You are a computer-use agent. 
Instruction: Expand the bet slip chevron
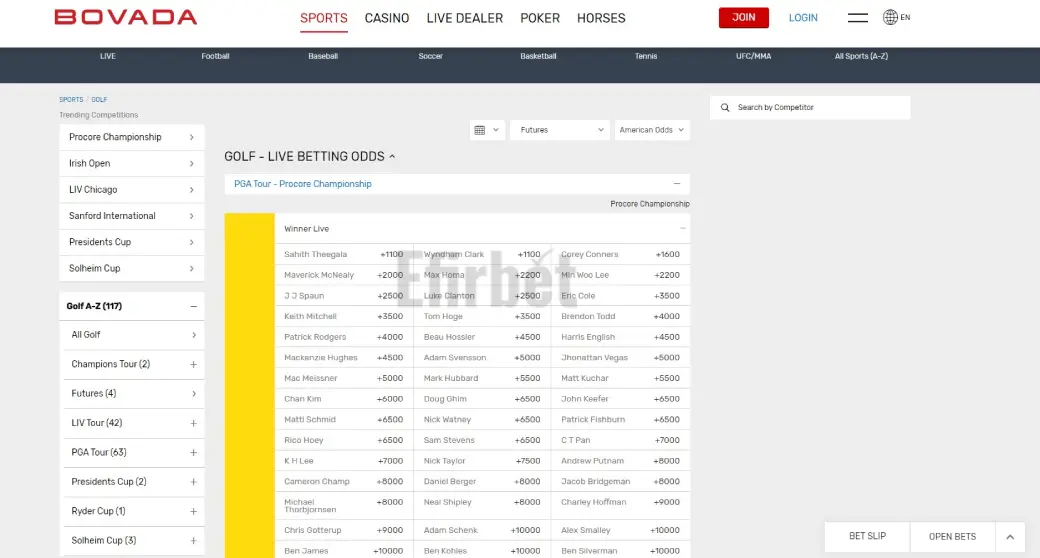coord(1010,537)
